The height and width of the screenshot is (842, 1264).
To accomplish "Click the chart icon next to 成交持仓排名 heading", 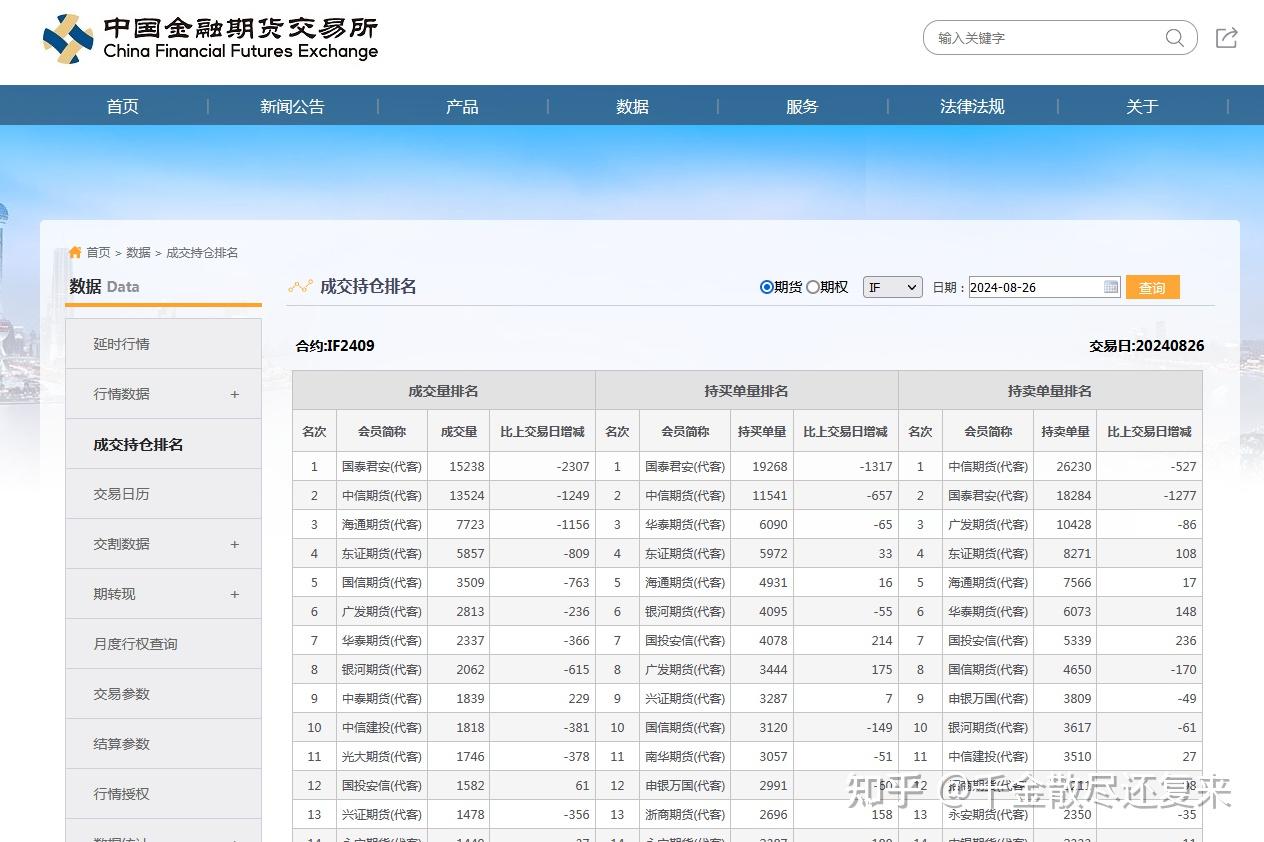I will (300, 286).
